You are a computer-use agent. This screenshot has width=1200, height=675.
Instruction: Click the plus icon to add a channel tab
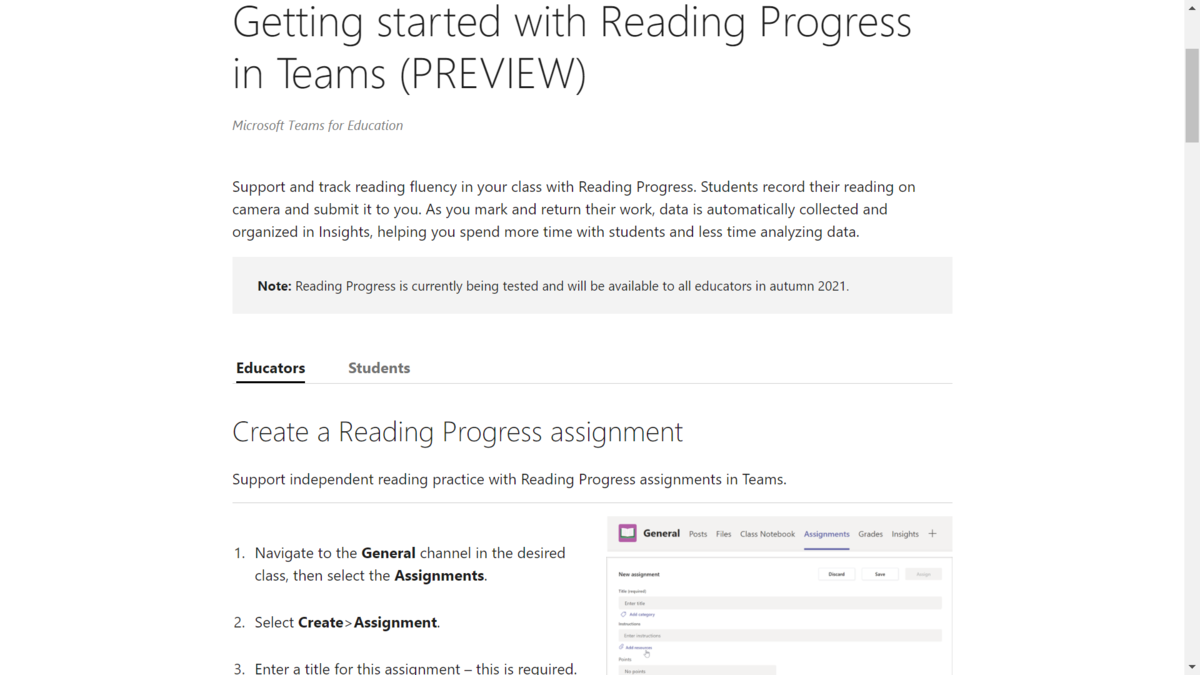click(x=933, y=533)
